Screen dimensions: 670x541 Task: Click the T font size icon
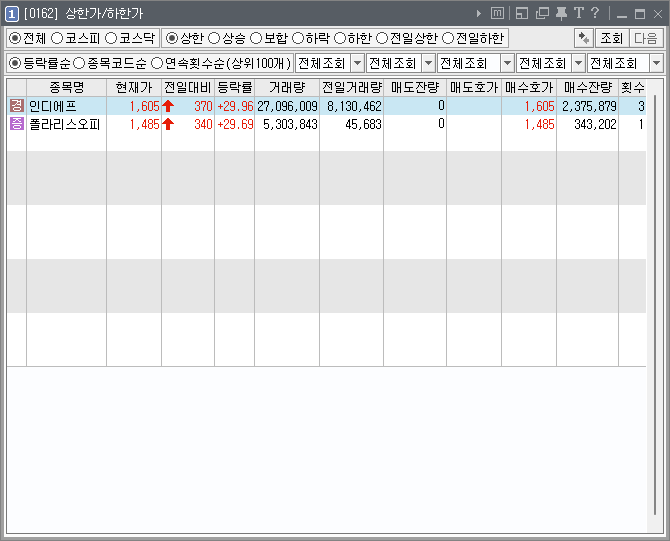[579, 13]
